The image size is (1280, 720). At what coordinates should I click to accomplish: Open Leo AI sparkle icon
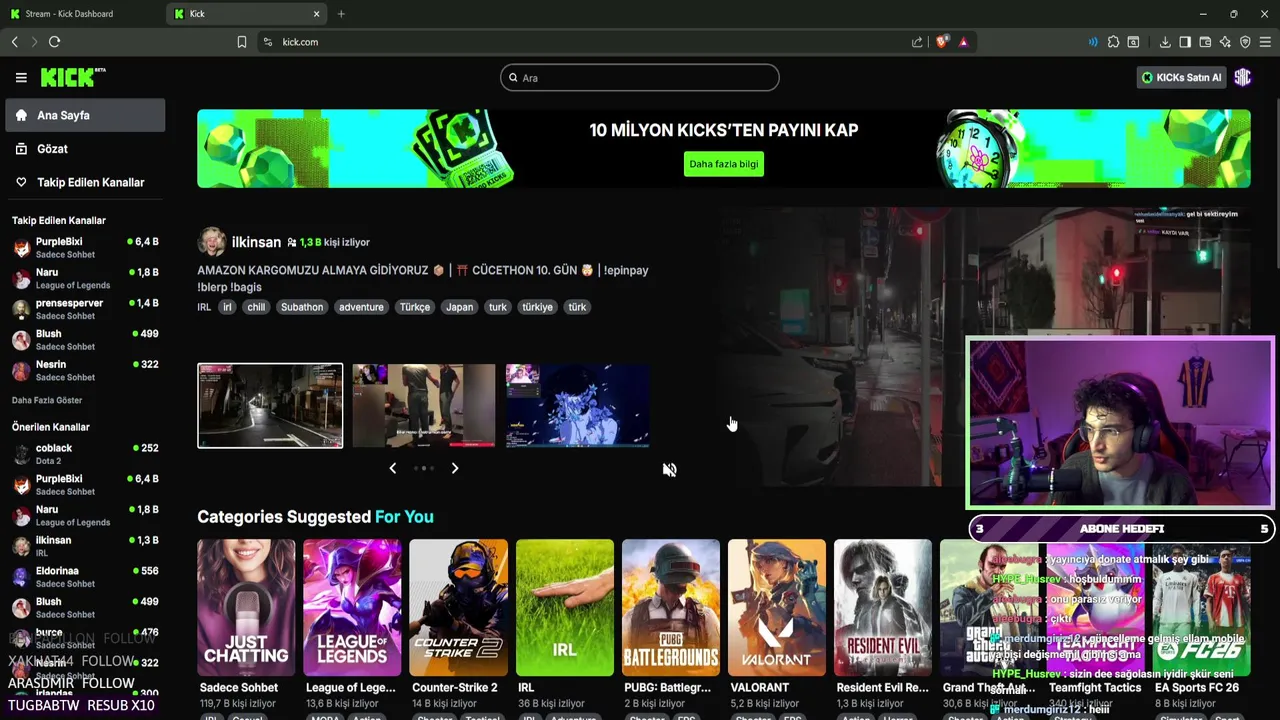(1225, 42)
